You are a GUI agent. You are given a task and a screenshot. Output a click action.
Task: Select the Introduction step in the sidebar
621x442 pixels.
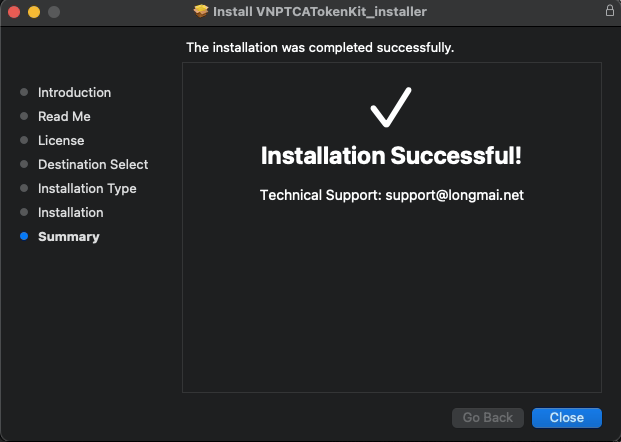(74, 93)
